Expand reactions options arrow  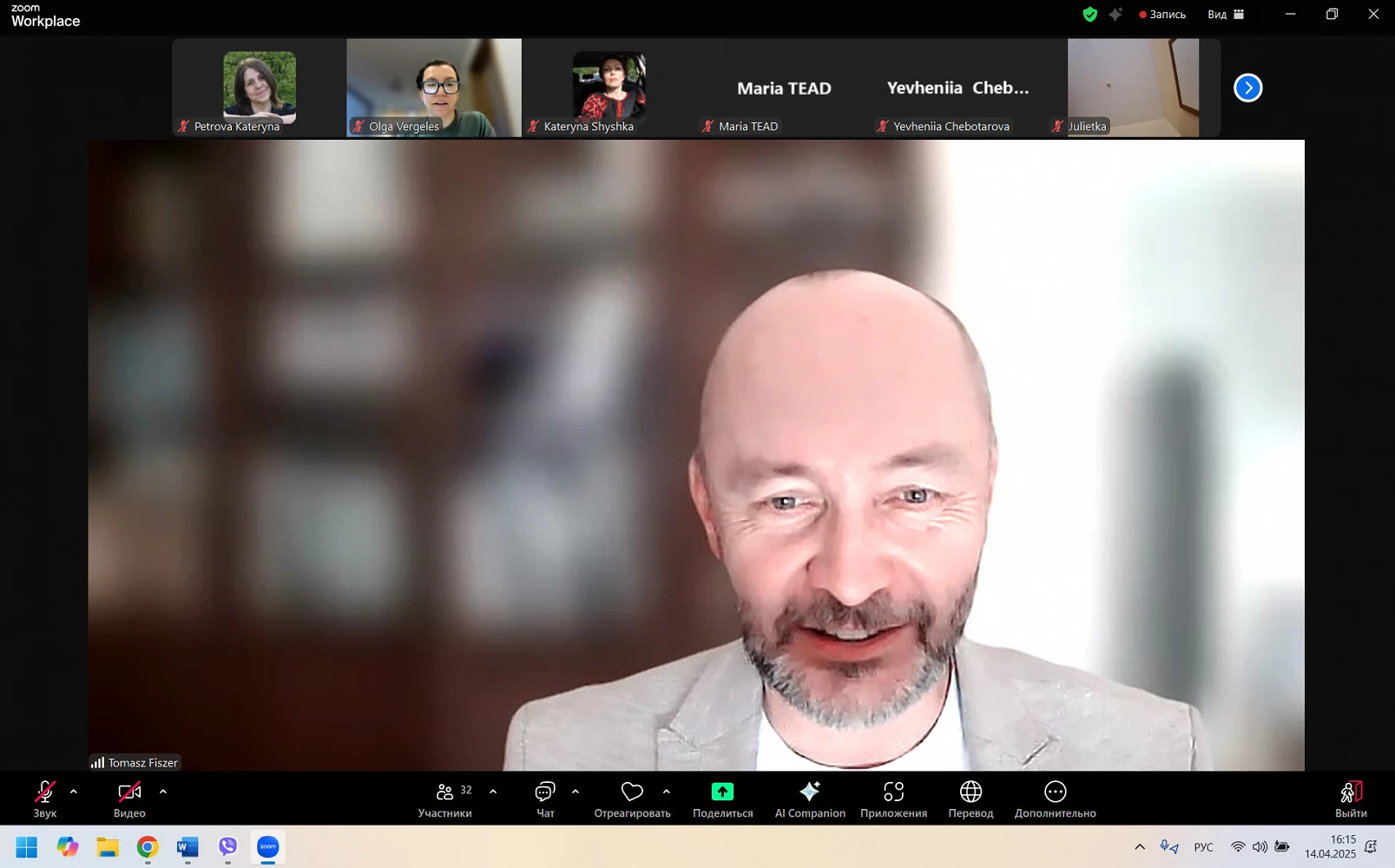[667, 792]
